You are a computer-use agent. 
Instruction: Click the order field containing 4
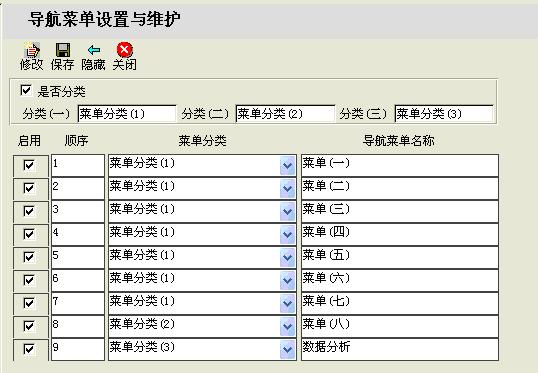tap(78, 234)
